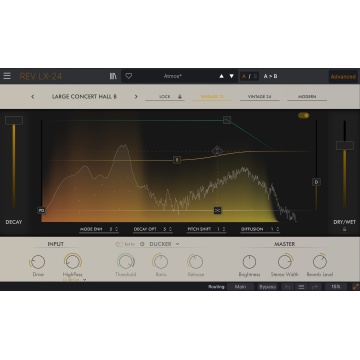Select the diamond handle on decay curve

pyautogui.click(x=217, y=151)
